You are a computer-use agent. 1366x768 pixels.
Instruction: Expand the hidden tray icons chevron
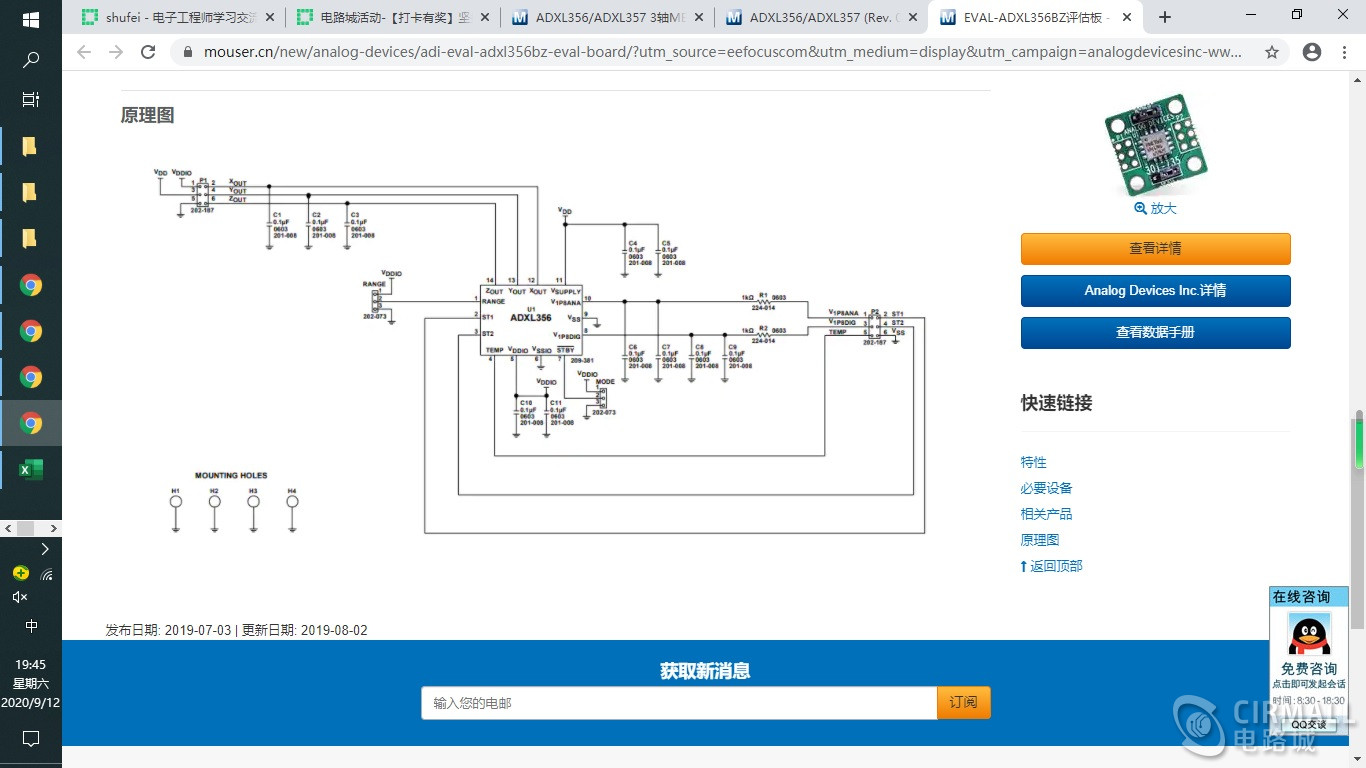44,548
